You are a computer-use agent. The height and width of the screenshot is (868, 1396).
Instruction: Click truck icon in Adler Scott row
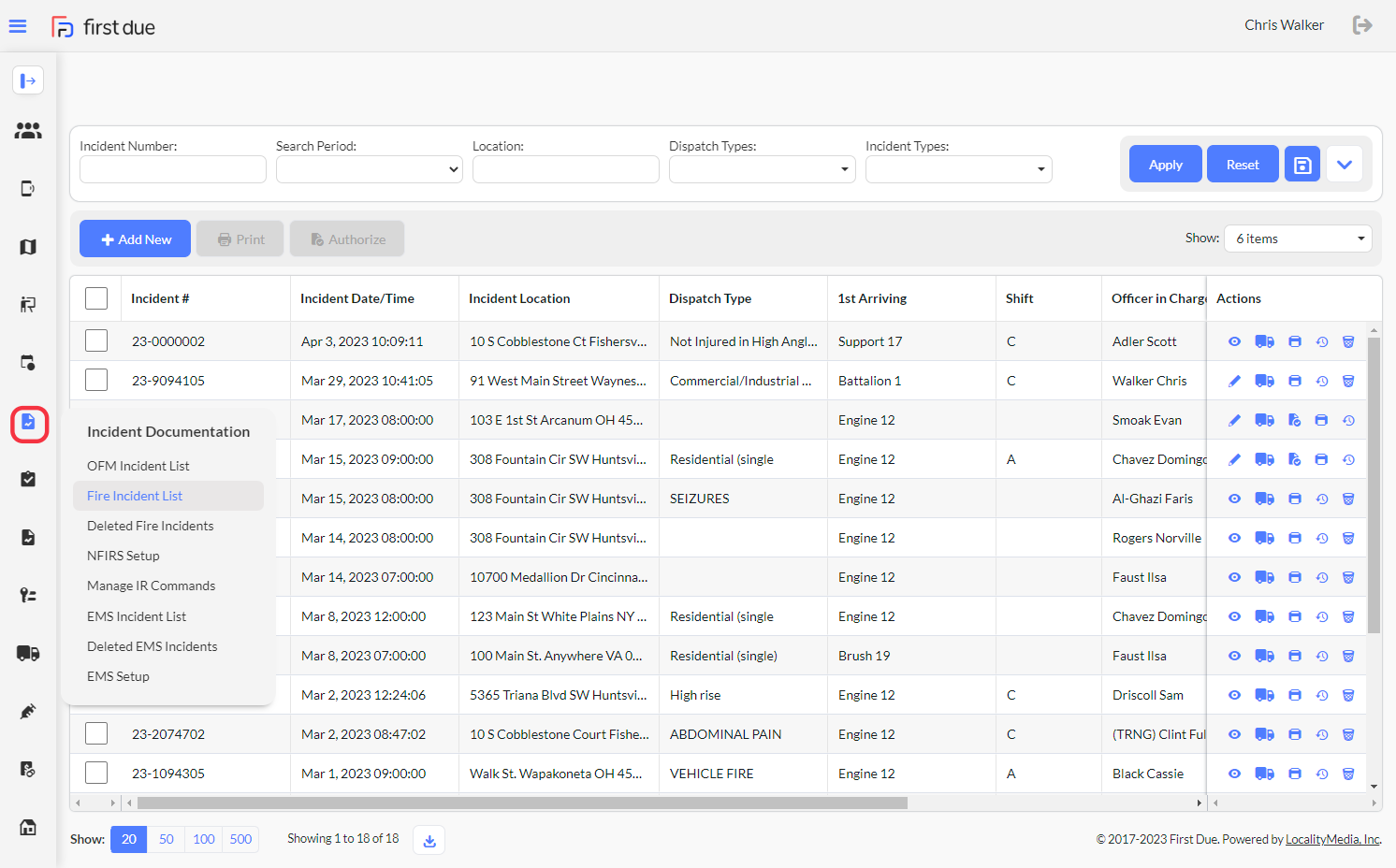coord(1264,341)
